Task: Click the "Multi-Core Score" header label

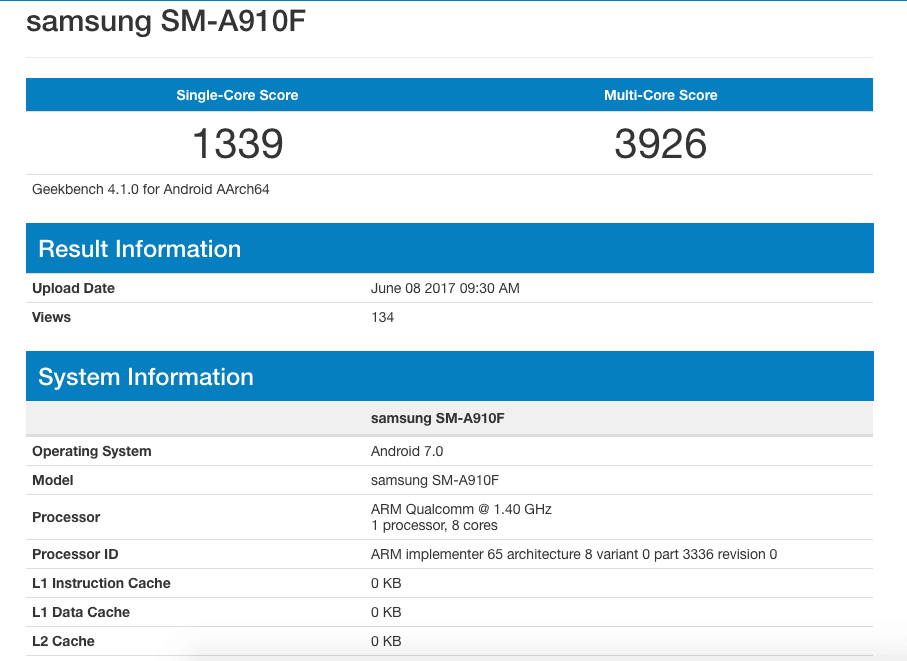Action: (661, 95)
